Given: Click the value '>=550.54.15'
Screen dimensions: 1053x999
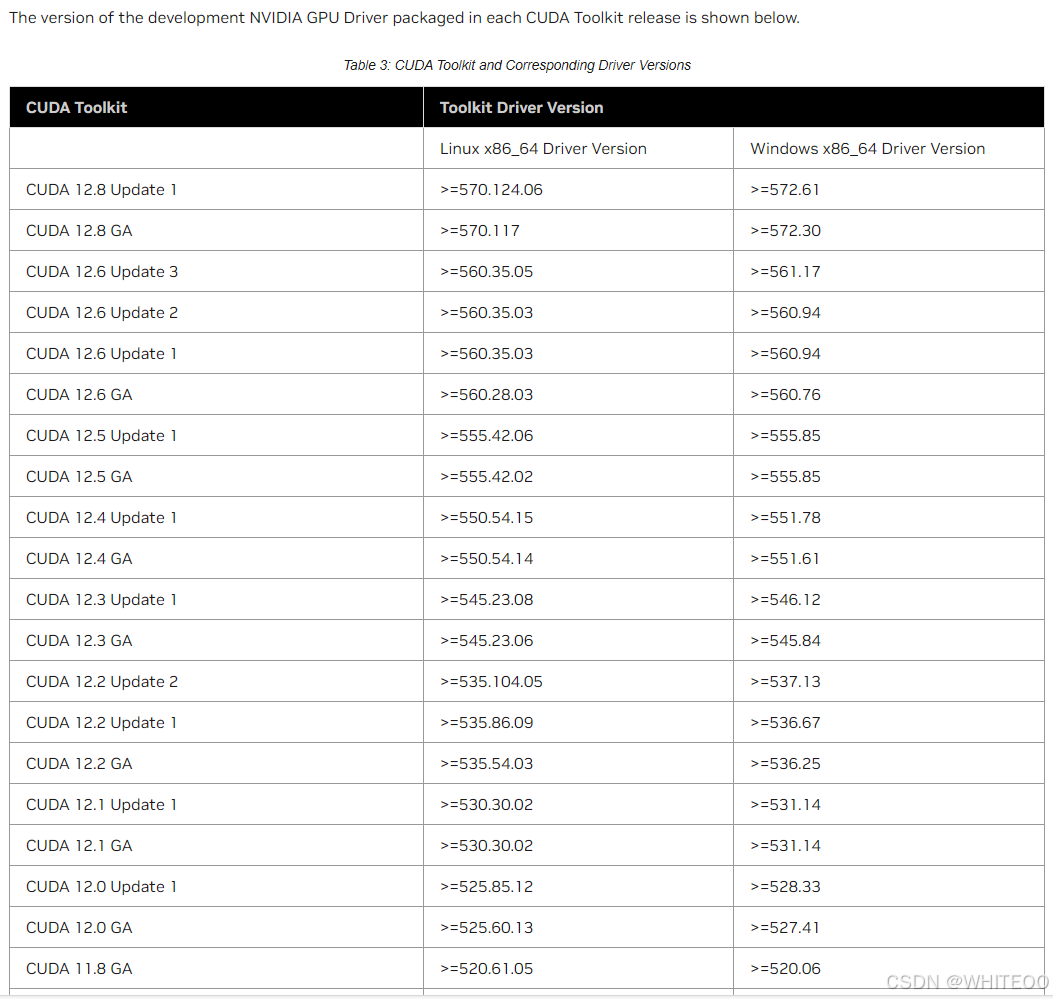Looking at the screenshot, I should (486, 517).
